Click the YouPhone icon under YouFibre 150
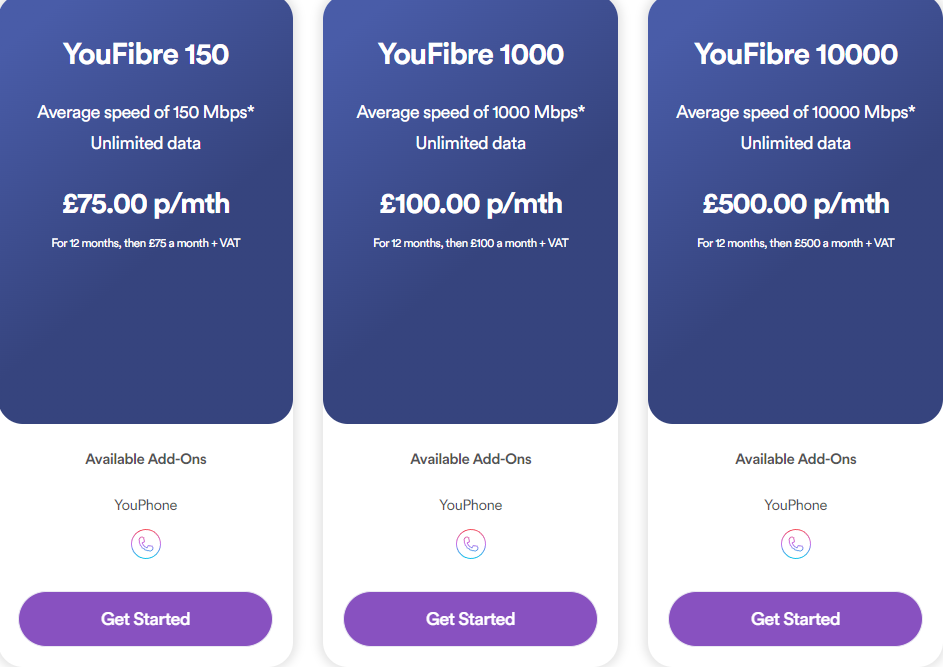This screenshot has height=667, width=943. point(146,544)
